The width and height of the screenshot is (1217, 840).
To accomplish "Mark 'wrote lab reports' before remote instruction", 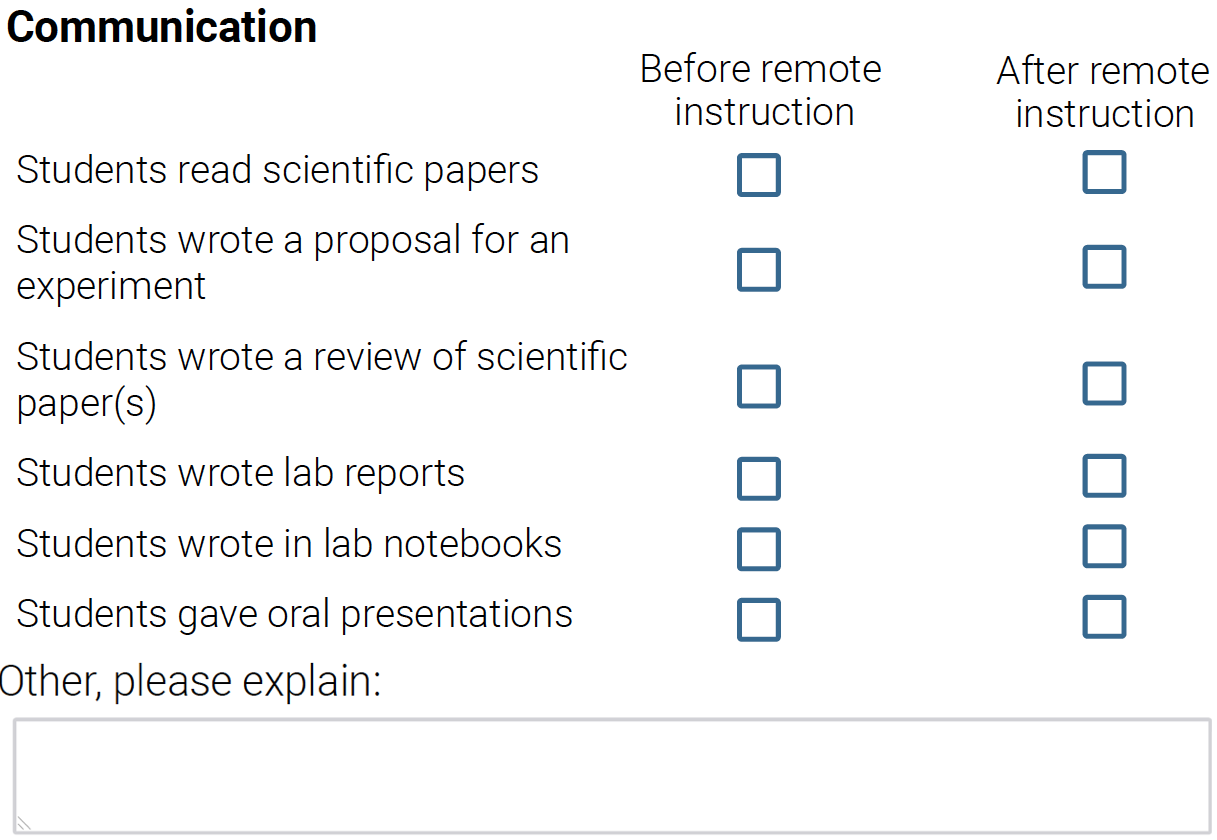I will coord(758,479).
